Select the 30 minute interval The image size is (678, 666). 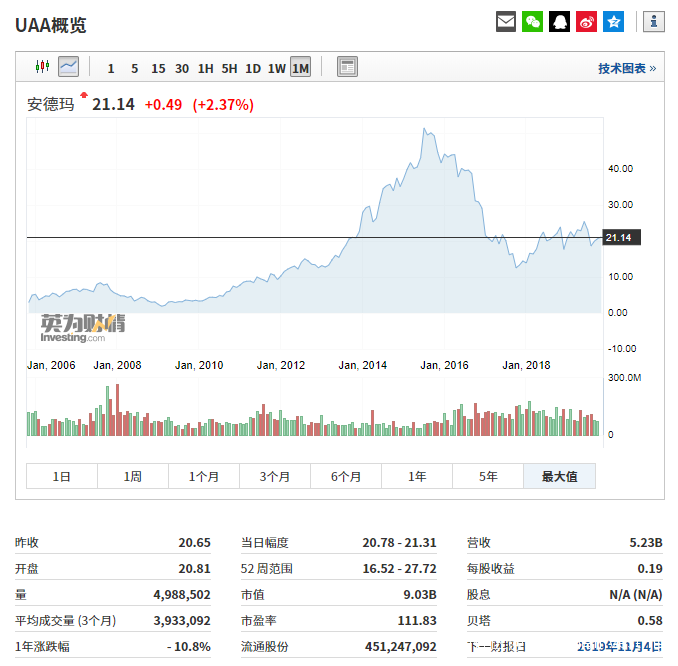click(x=182, y=68)
